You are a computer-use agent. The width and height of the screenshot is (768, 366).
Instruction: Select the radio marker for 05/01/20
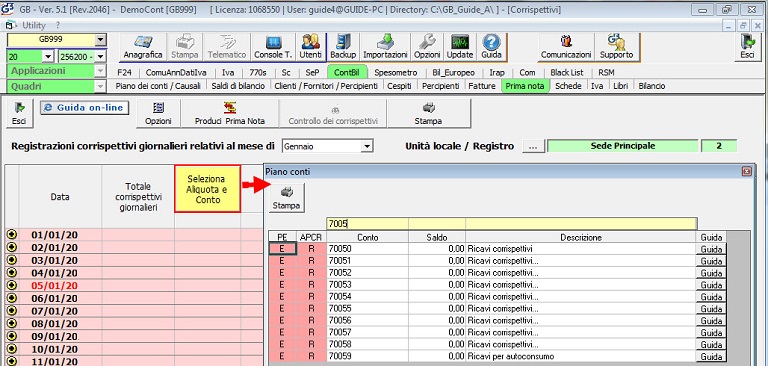click(12, 285)
